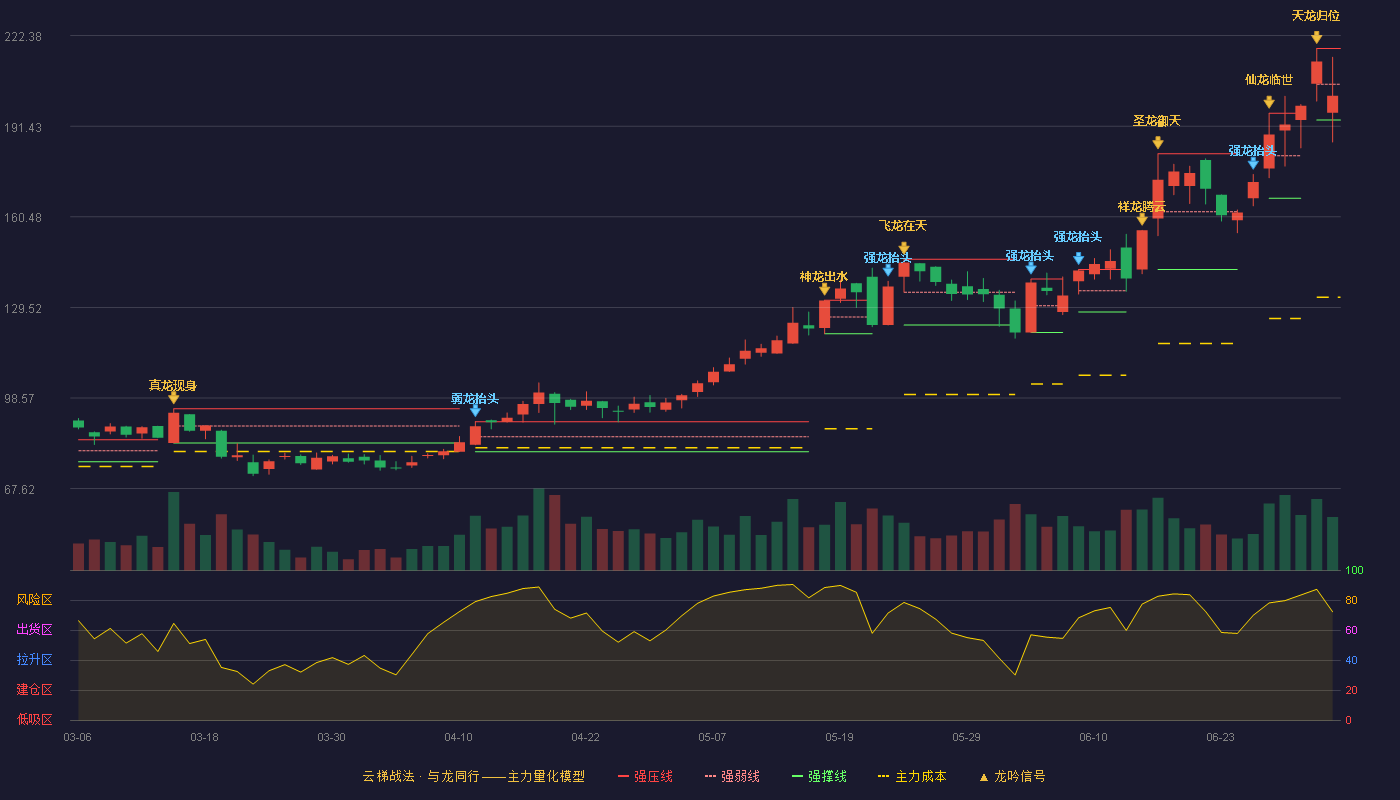Screen dimensions: 1400x800
Task: Click the yellow arrow under 神龙出水
Action: click(x=824, y=289)
